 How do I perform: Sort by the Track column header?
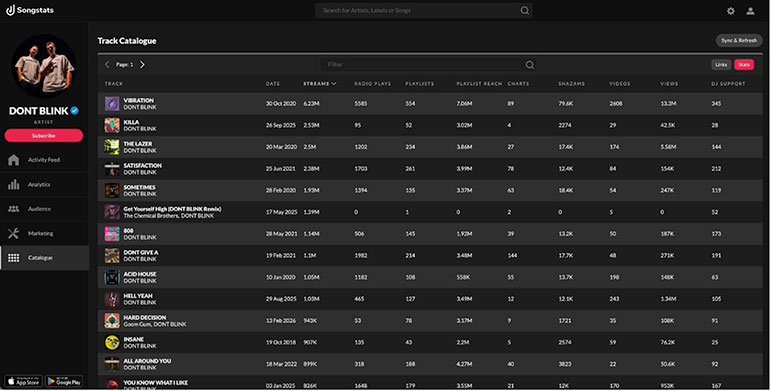114,84
